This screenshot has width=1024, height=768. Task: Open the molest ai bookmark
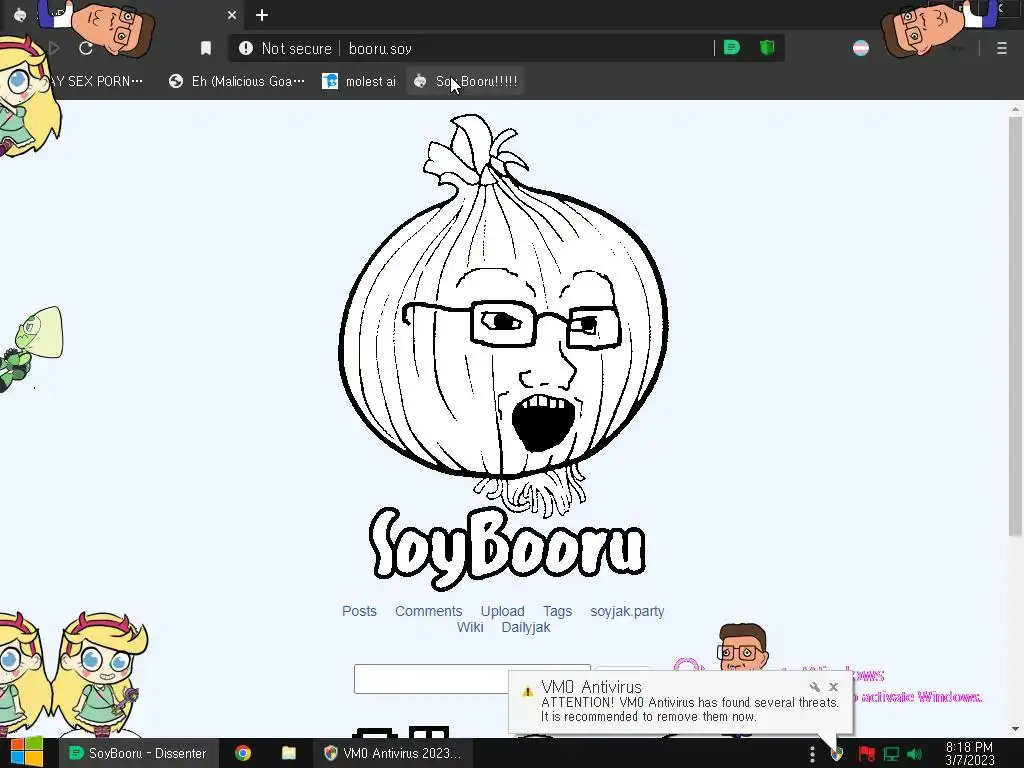359,81
